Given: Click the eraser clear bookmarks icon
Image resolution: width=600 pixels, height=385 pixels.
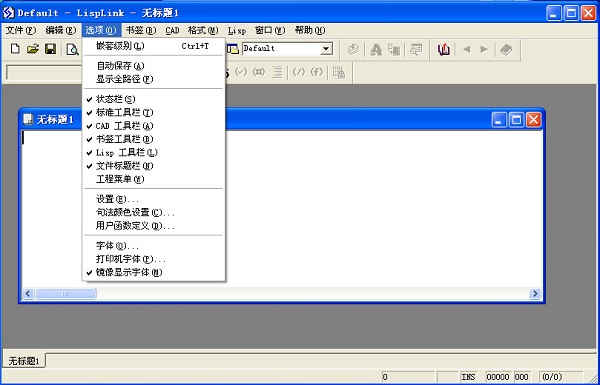Looking at the screenshot, I should pyautogui.click(x=506, y=49).
